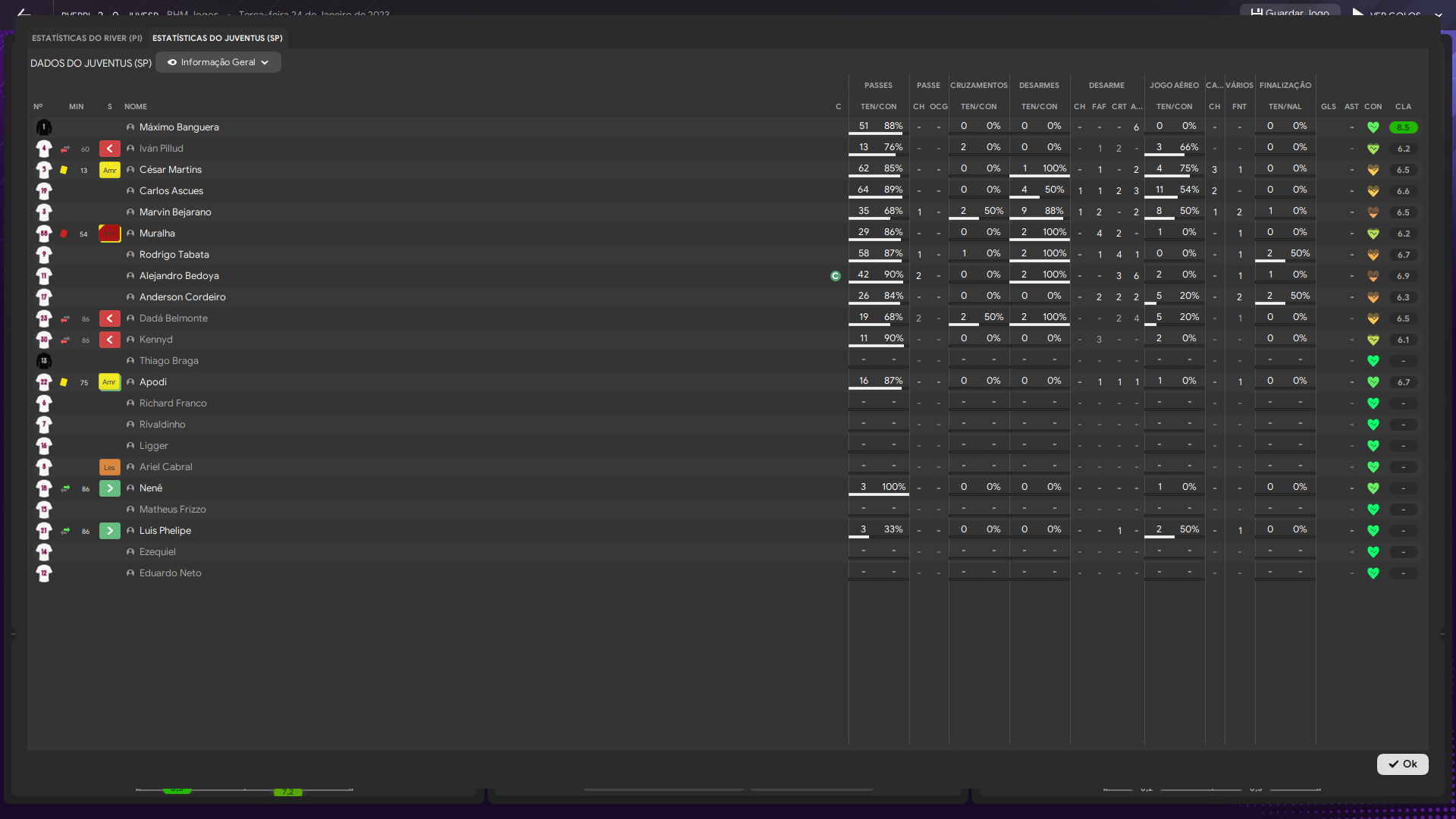Screen dimensions: 1456x819
Task: Sort by the MIN column header
Action: (77, 107)
